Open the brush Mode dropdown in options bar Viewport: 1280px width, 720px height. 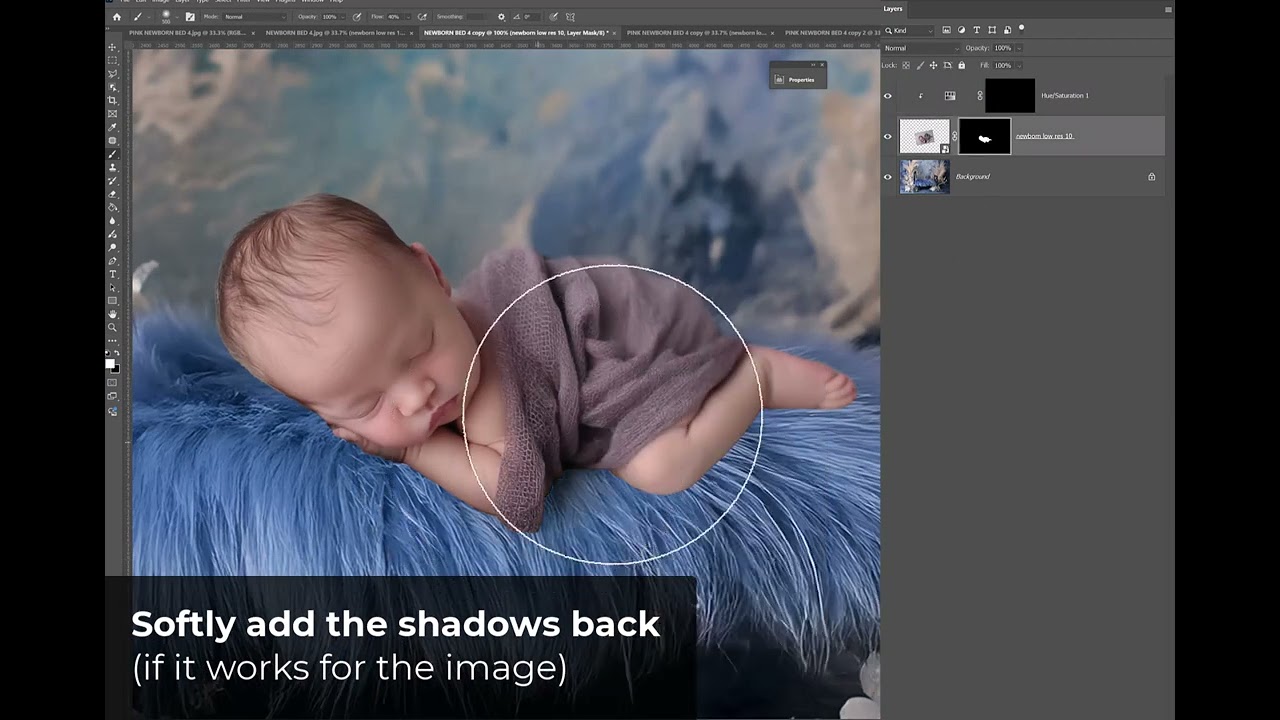point(255,17)
